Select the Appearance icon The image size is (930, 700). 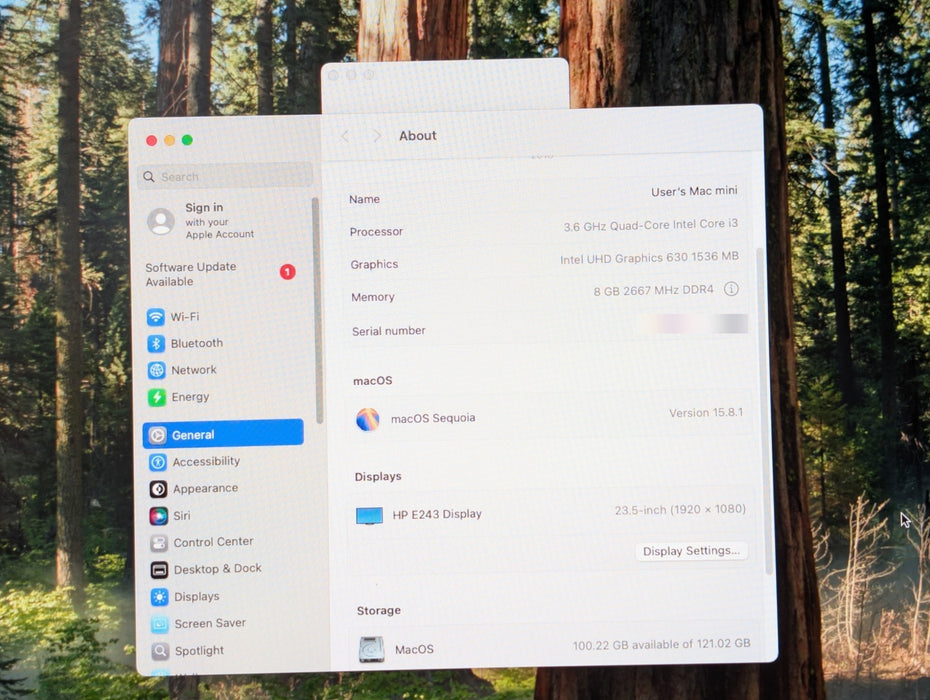point(158,489)
